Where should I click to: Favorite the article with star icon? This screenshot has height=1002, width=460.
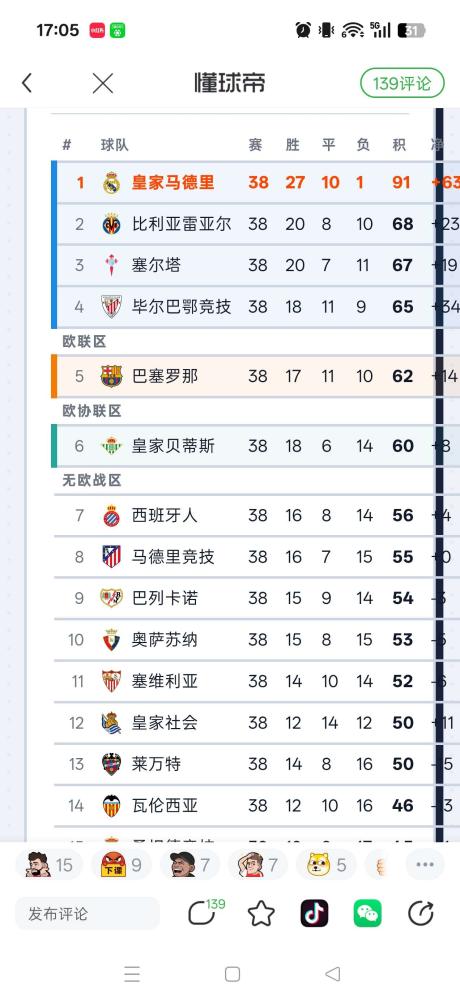[261, 914]
